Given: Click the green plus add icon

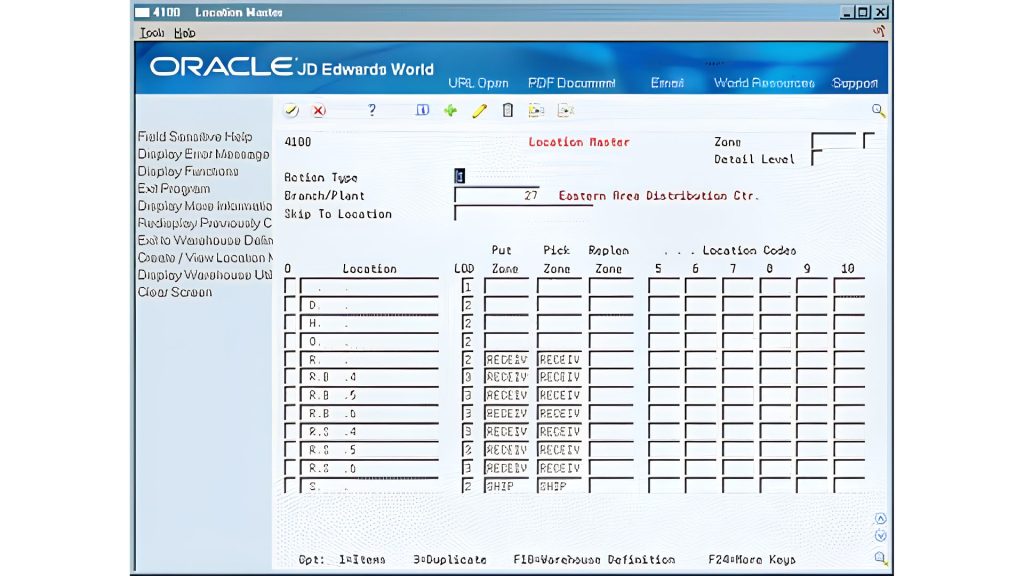Looking at the screenshot, I should pyautogui.click(x=451, y=110).
